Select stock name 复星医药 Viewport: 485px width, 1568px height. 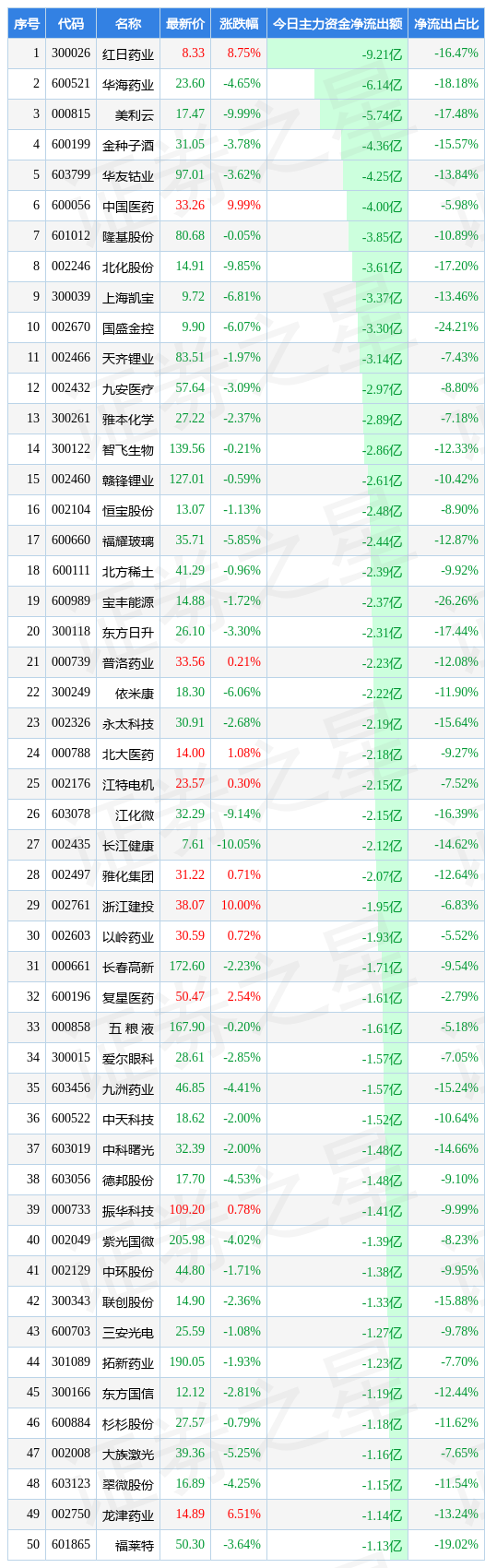[128, 998]
